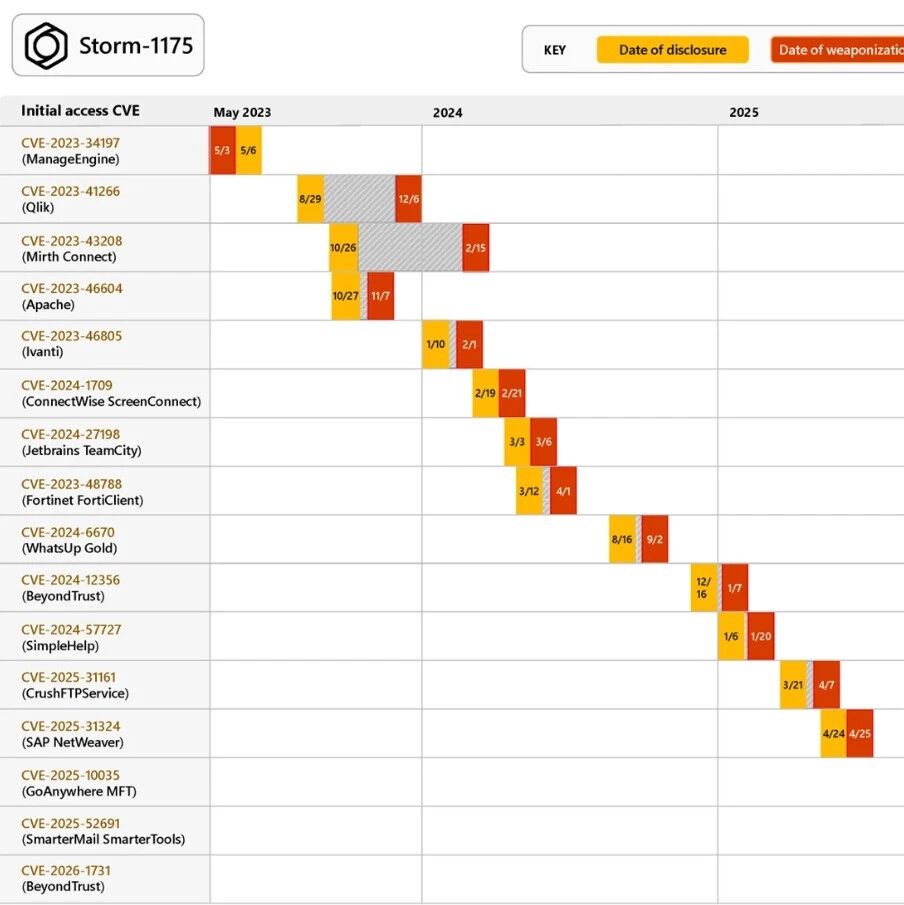Open the CVE-2023-43208 link

click(x=72, y=241)
